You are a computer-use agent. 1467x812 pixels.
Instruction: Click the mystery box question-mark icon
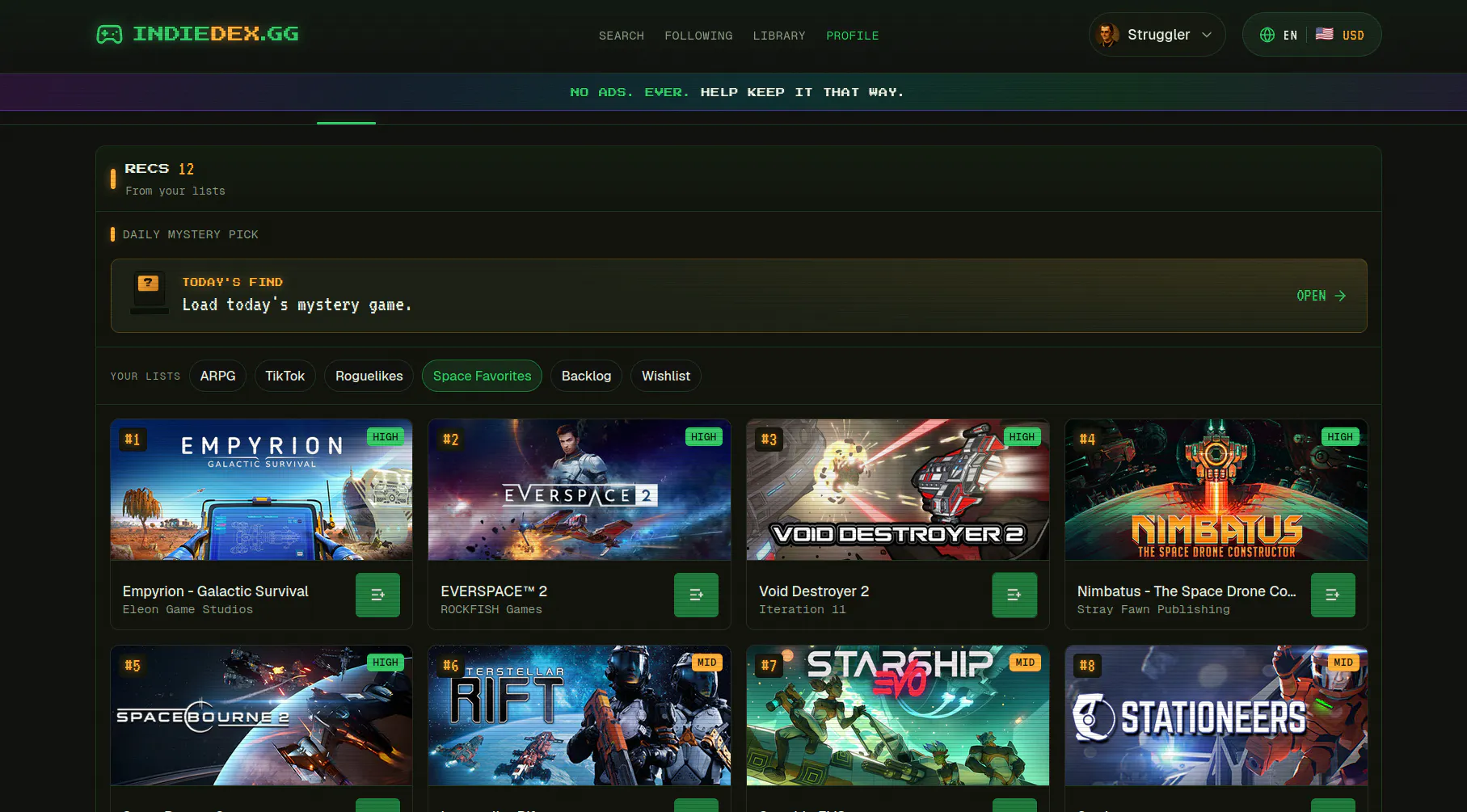coord(150,293)
